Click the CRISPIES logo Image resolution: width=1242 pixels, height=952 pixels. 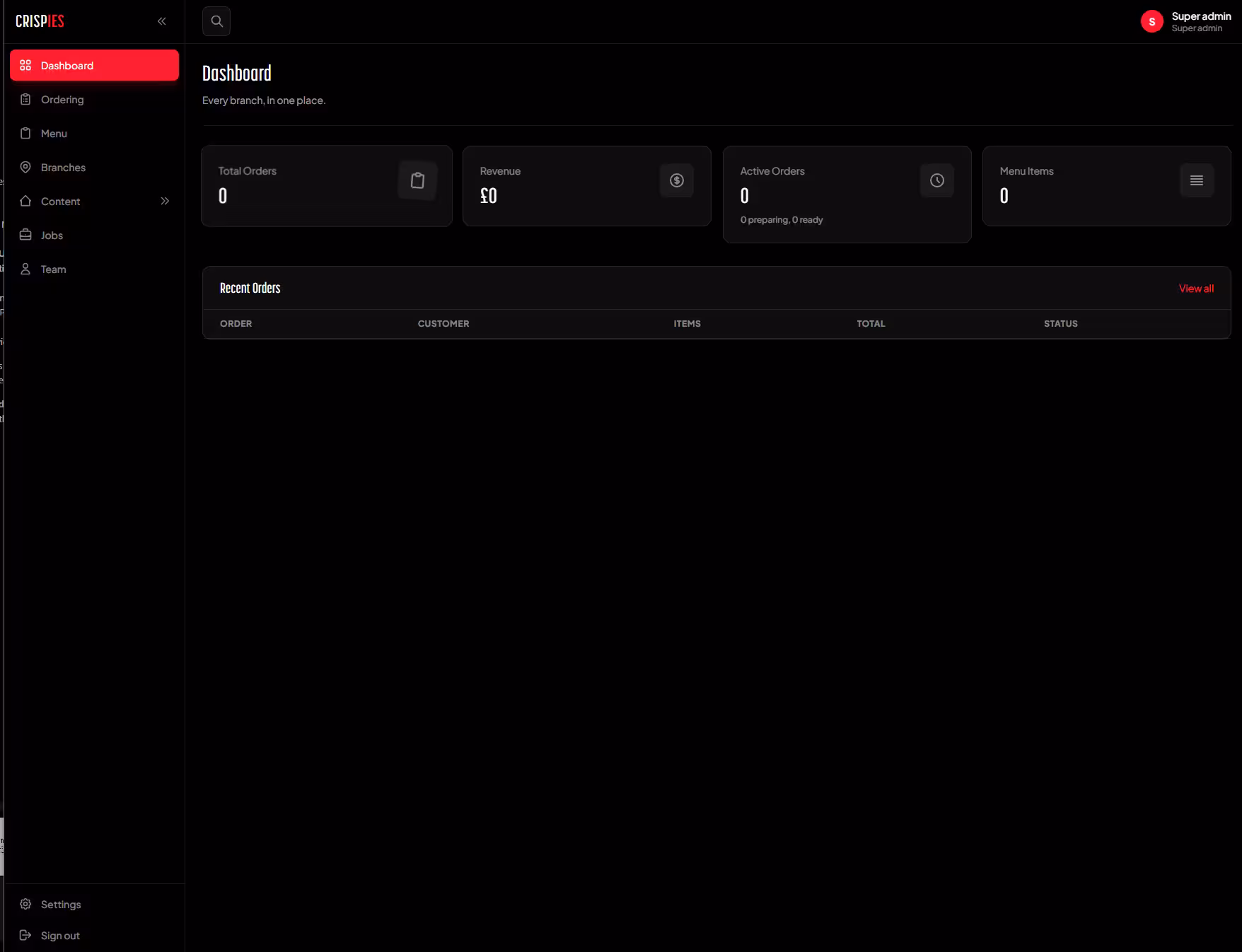[x=40, y=21]
